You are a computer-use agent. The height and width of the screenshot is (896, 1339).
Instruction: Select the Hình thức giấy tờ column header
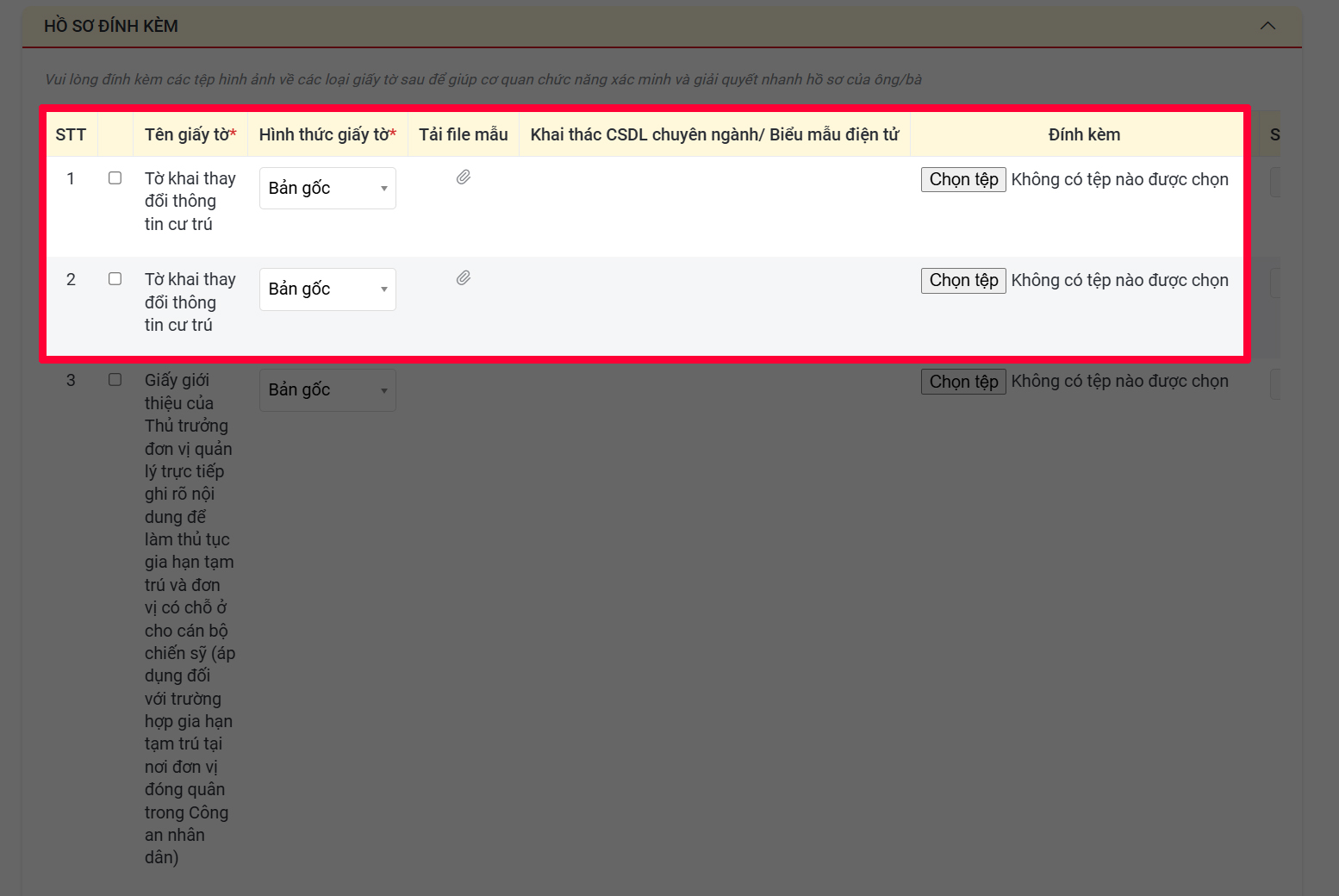coord(327,134)
